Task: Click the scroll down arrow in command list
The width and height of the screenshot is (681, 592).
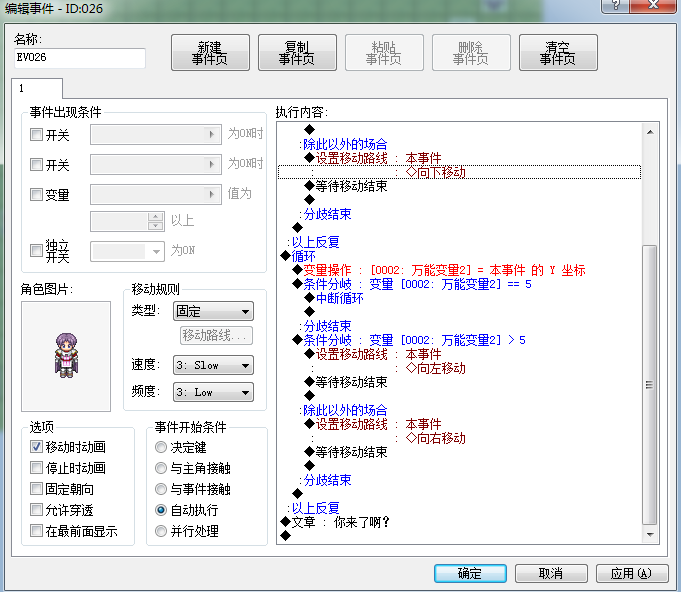Action: (650, 535)
